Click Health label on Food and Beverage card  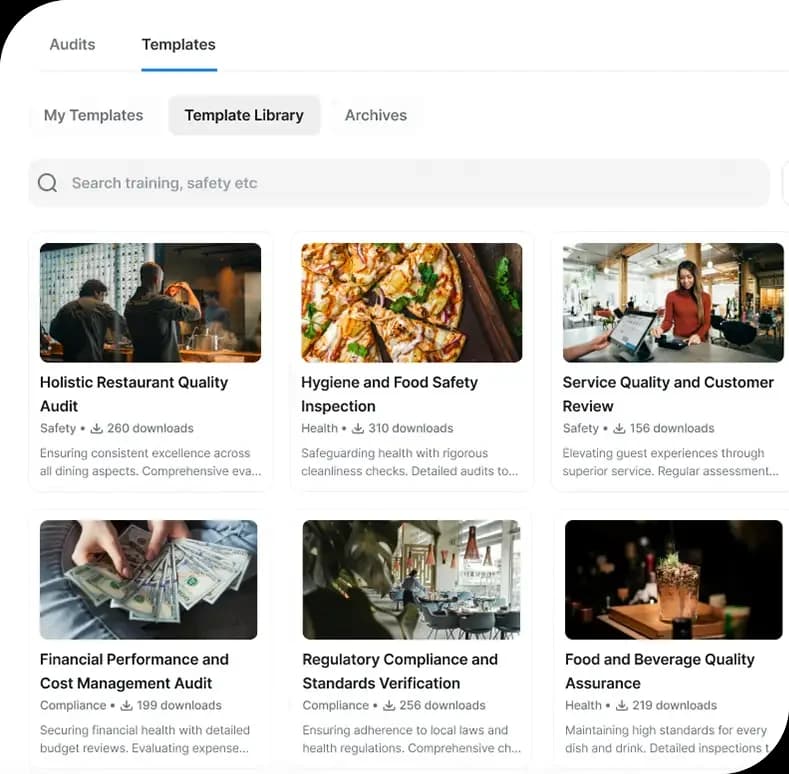[x=583, y=706]
